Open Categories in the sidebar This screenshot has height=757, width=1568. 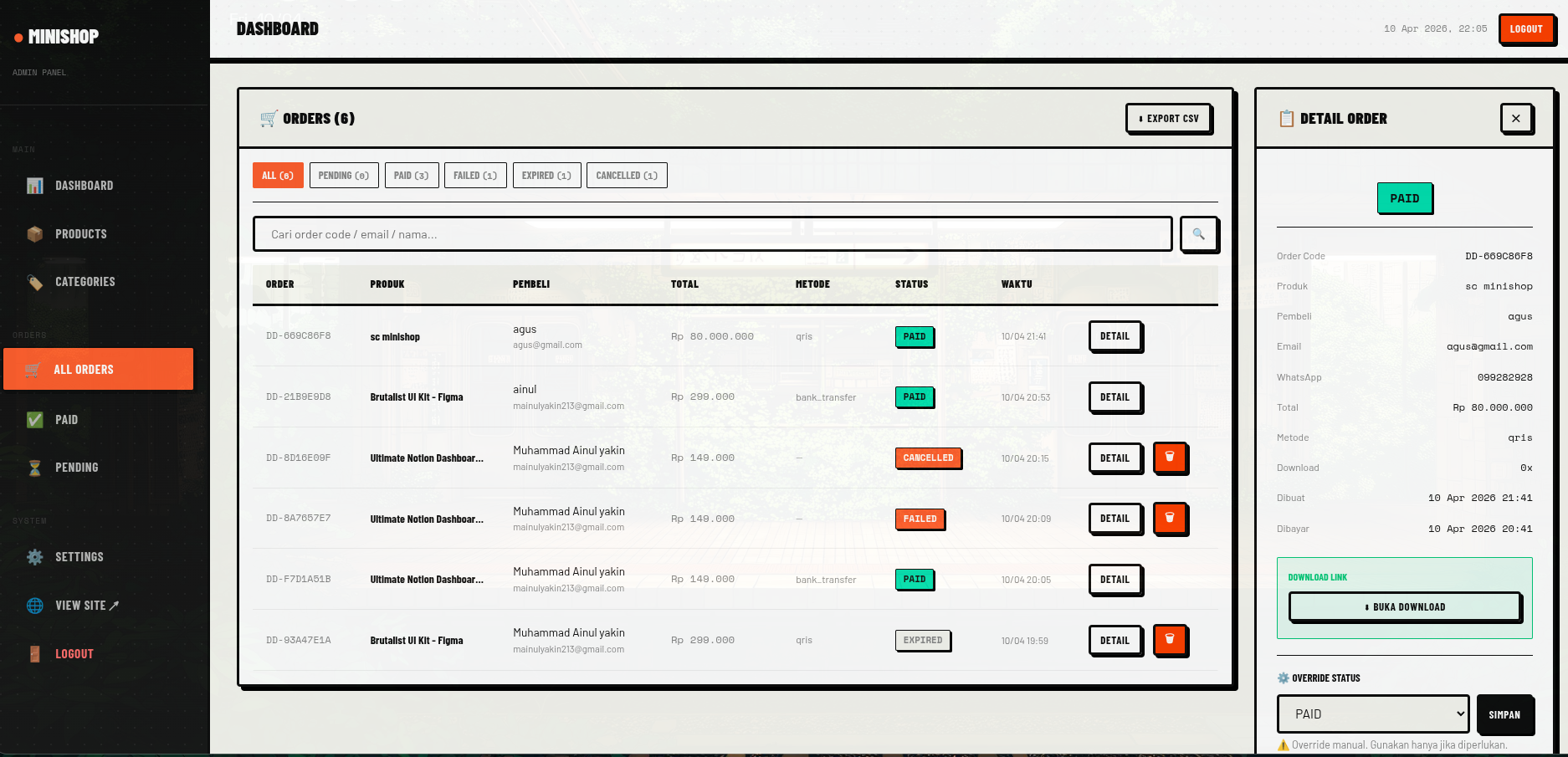tap(85, 282)
